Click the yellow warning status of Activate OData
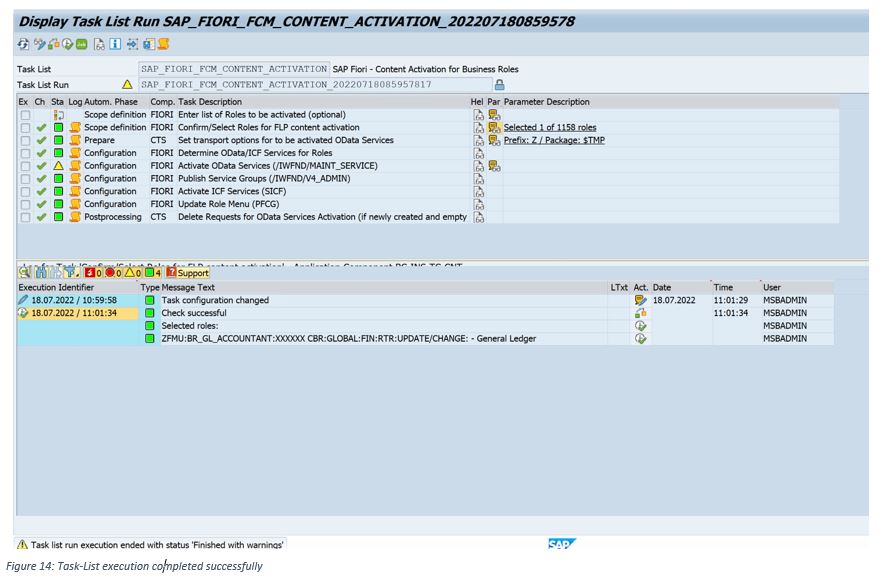The height and width of the screenshot is (576, 889). point(58,166)
